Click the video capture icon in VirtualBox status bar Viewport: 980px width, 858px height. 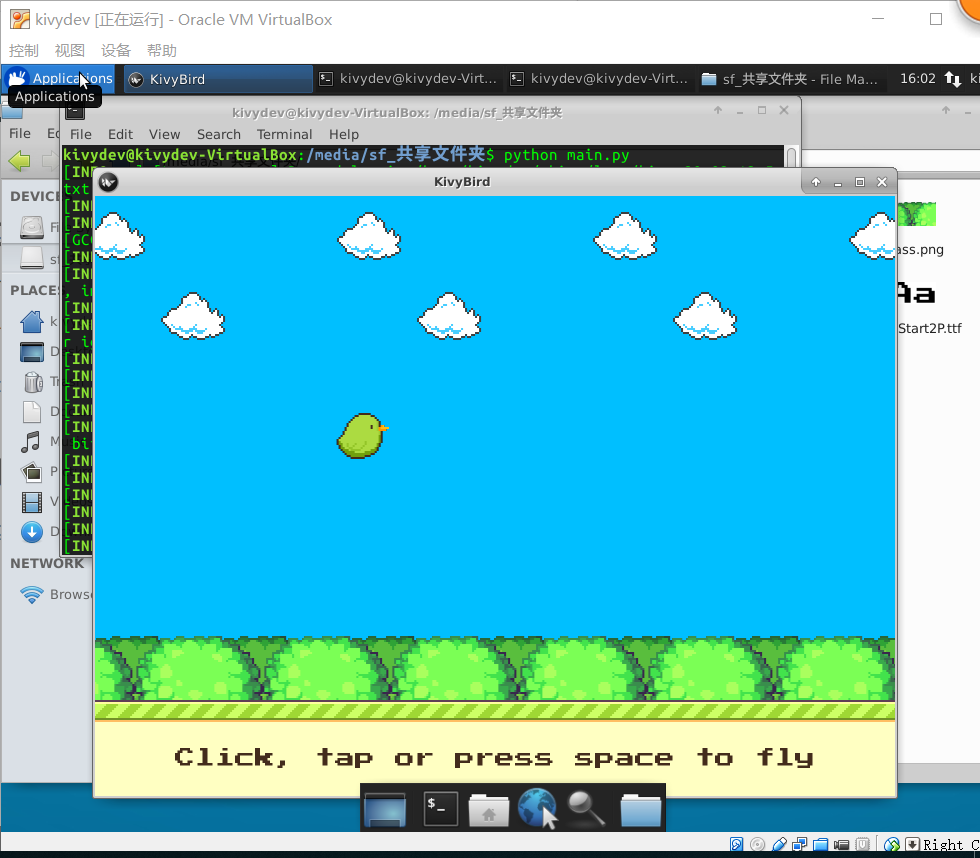tap(841, 843)
